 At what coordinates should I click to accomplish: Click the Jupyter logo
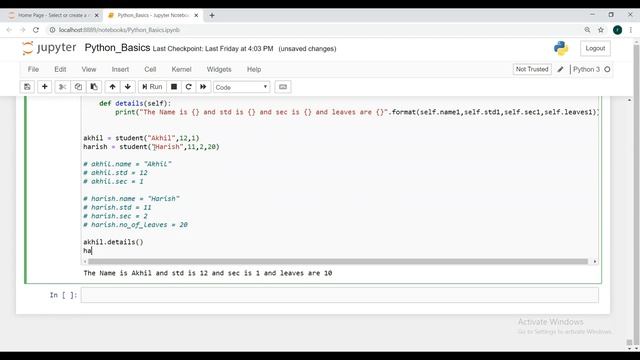49,48
